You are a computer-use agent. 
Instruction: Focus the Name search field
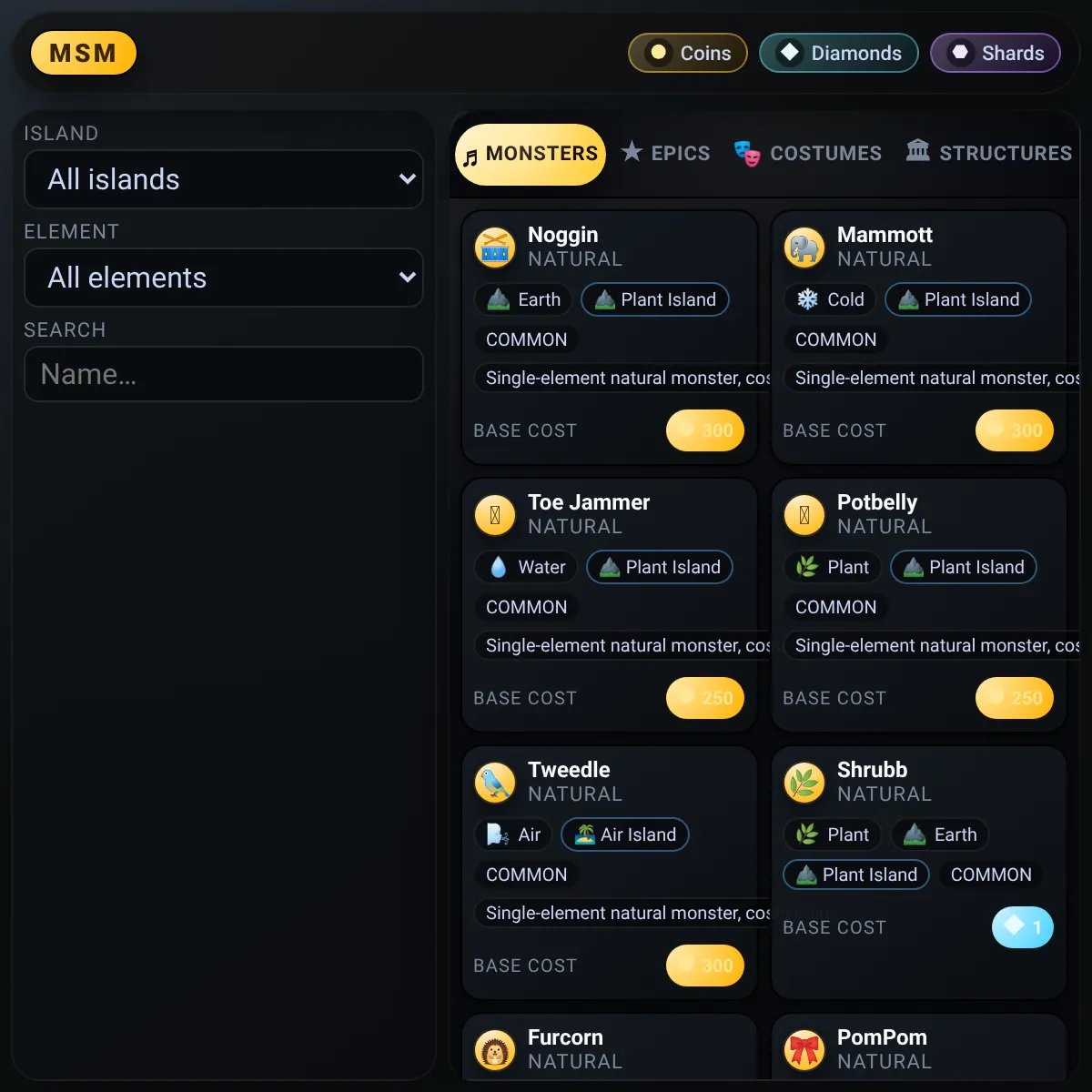click(x=224, y=374)
